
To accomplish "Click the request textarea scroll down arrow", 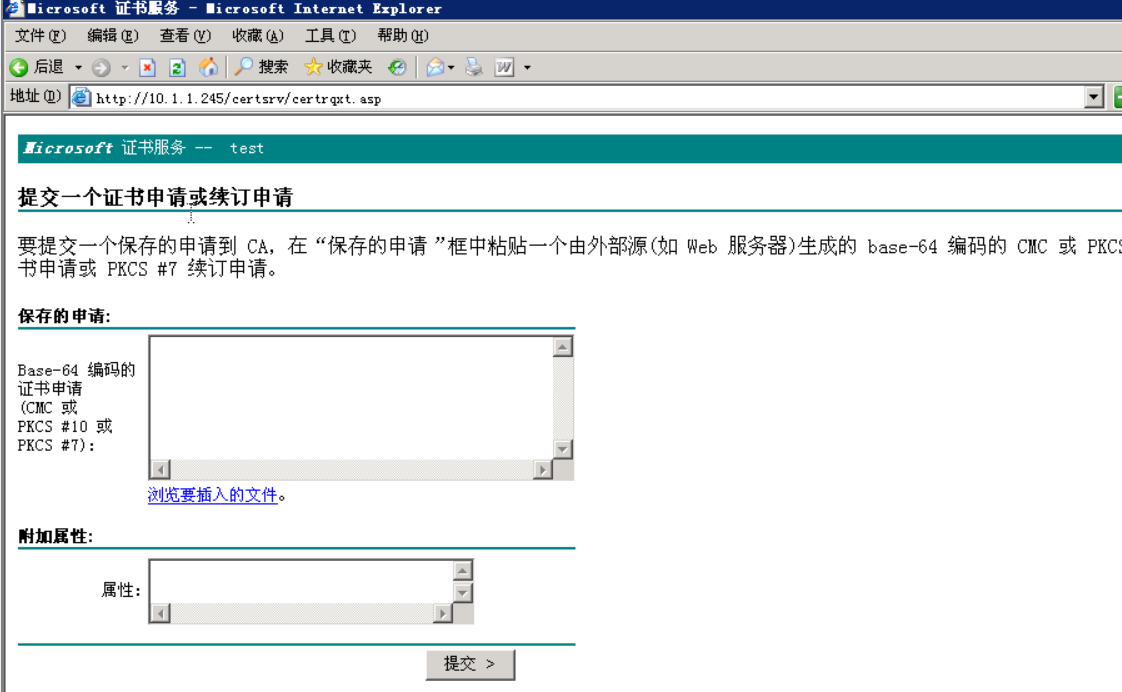I will coord(562,449).
